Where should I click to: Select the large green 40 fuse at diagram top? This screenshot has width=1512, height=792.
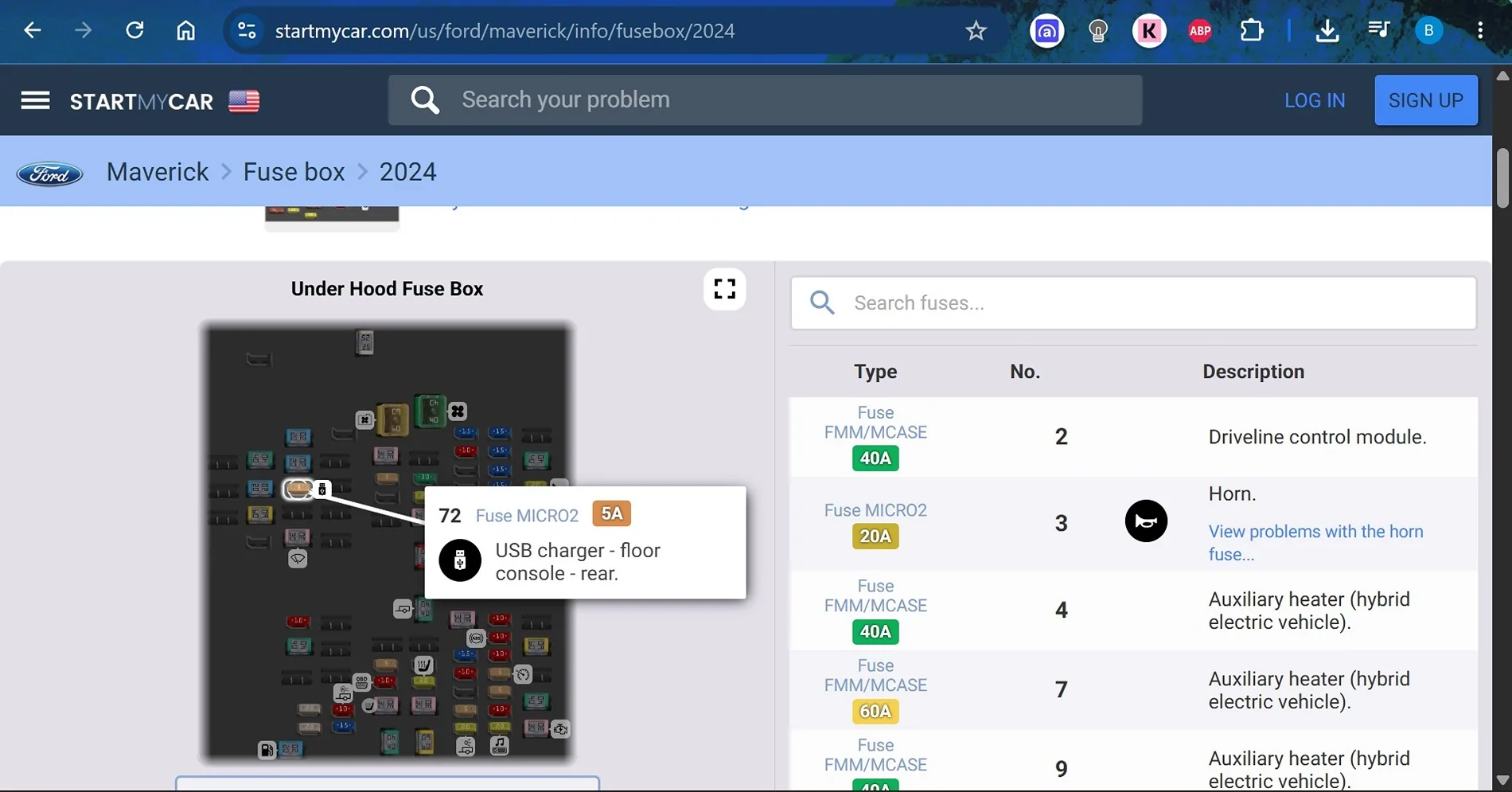[x=431, y=412]
